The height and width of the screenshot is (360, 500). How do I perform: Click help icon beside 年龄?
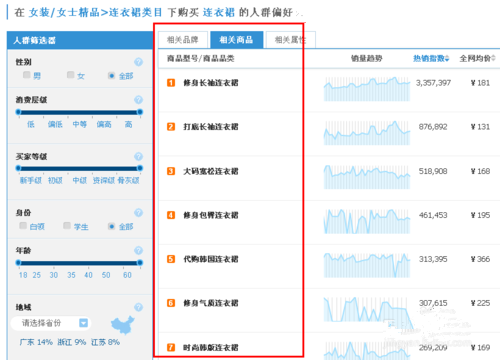[138, 250]
